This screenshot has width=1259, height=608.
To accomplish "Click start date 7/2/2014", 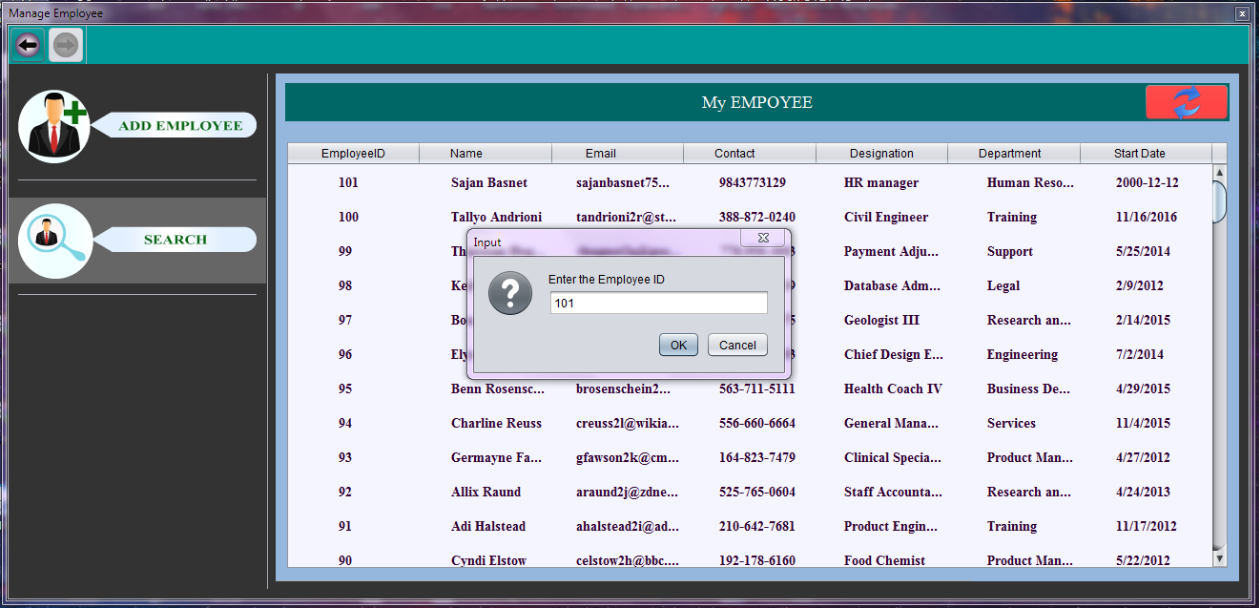I will click(1140, 355).
